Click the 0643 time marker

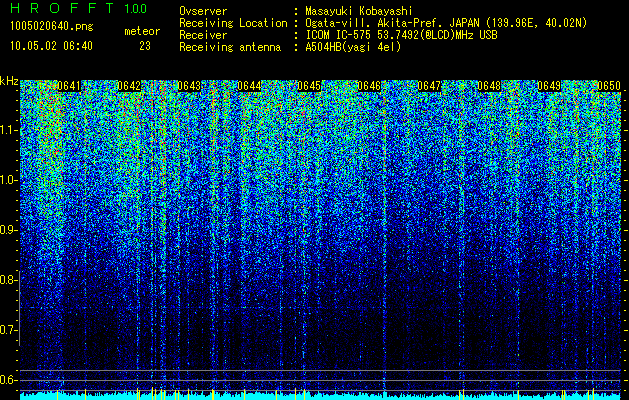point(189,86)
